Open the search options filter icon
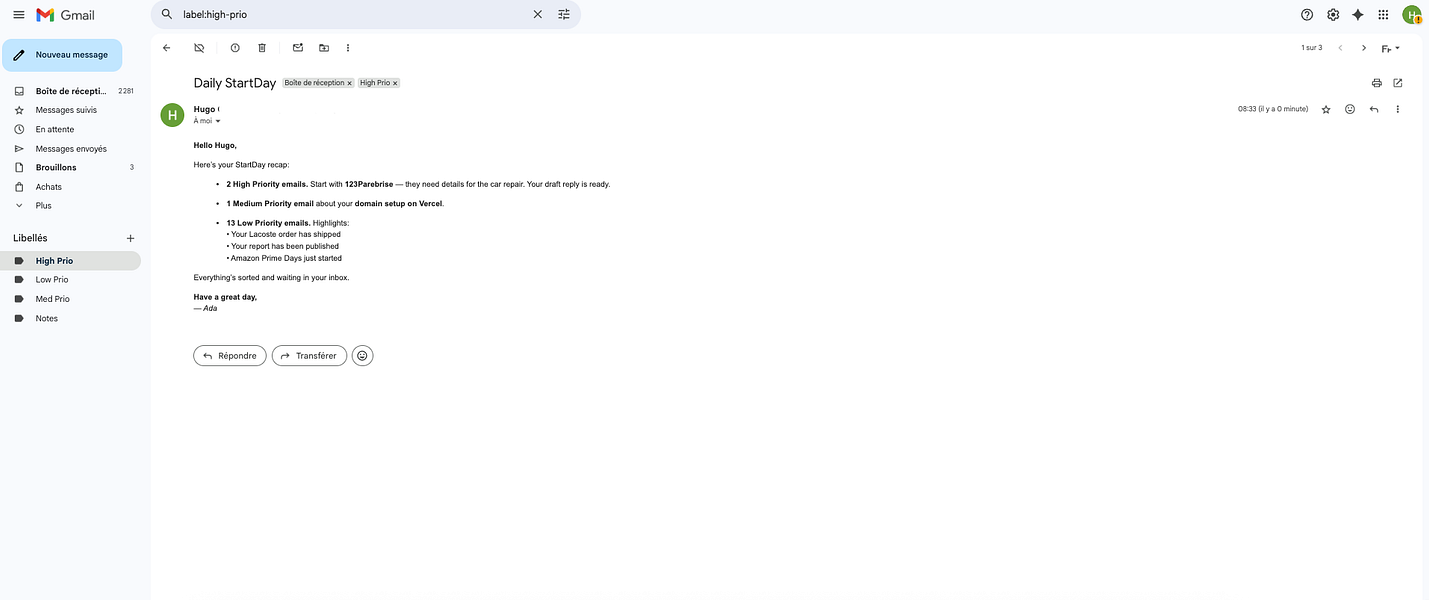This screenshot has width=1429, height=600. (564, 15)
